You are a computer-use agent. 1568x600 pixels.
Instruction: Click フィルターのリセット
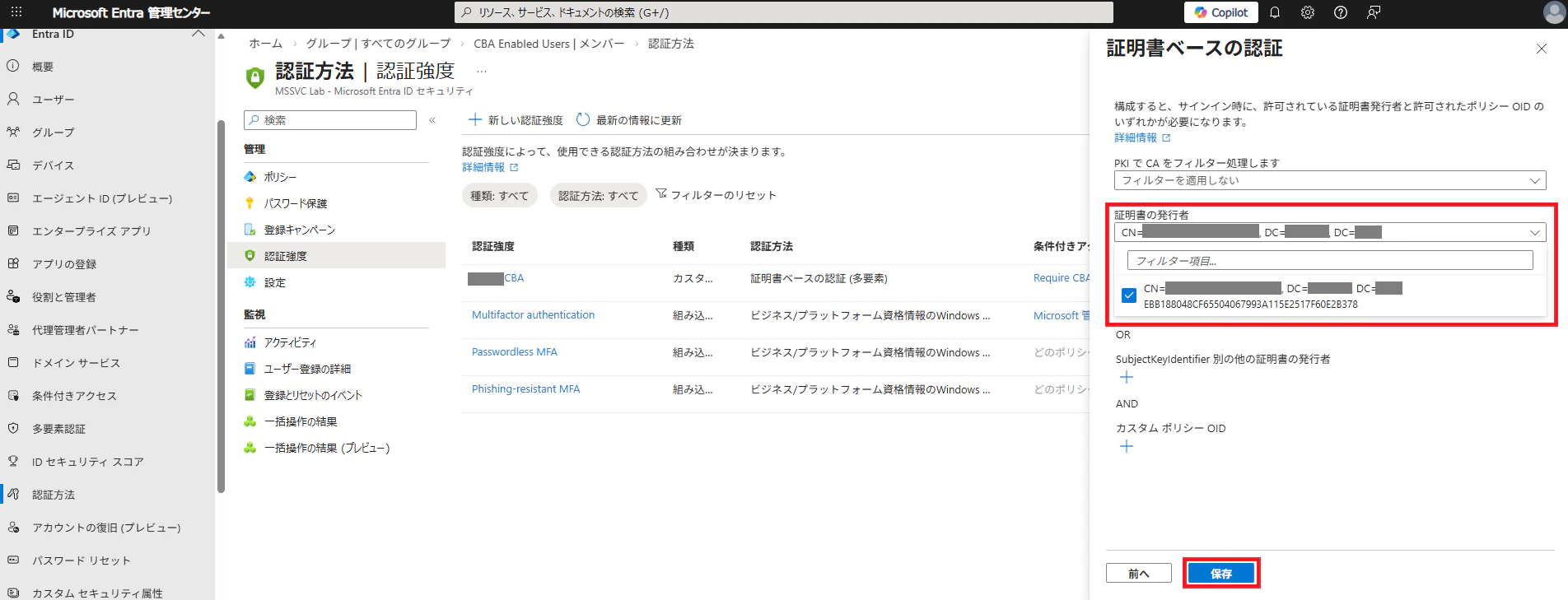click(x=716, y=195)
